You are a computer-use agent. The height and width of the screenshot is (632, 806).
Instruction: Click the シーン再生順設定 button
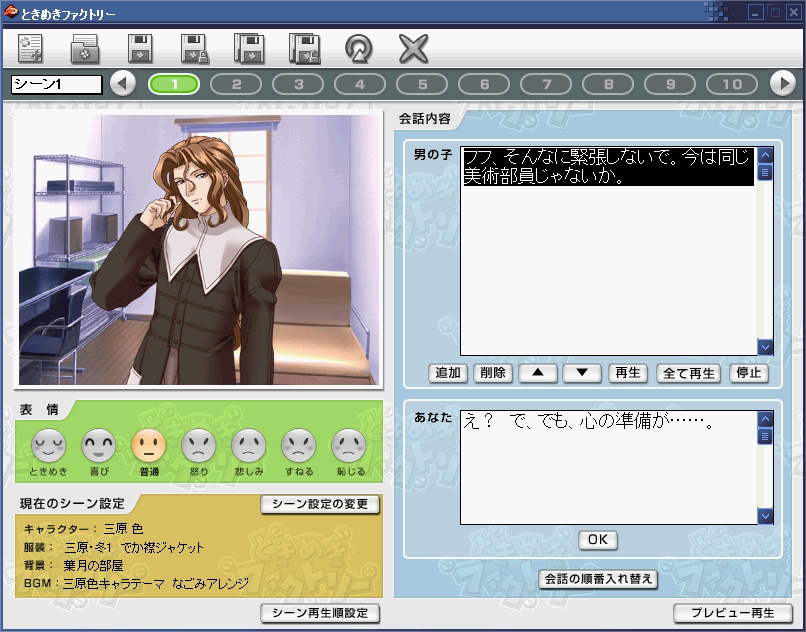click(x=320, y=613)
